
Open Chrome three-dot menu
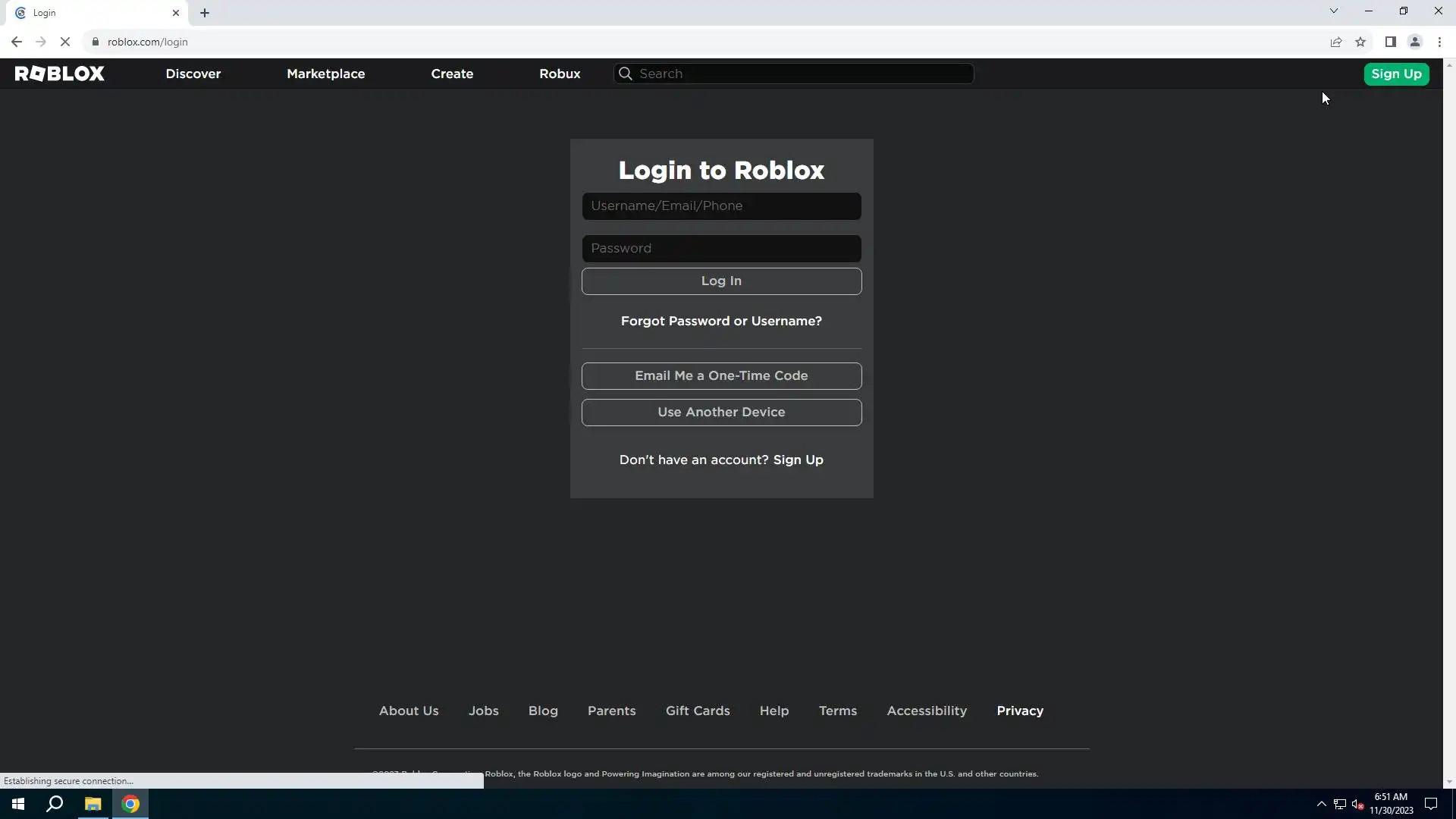point(1439,42)
